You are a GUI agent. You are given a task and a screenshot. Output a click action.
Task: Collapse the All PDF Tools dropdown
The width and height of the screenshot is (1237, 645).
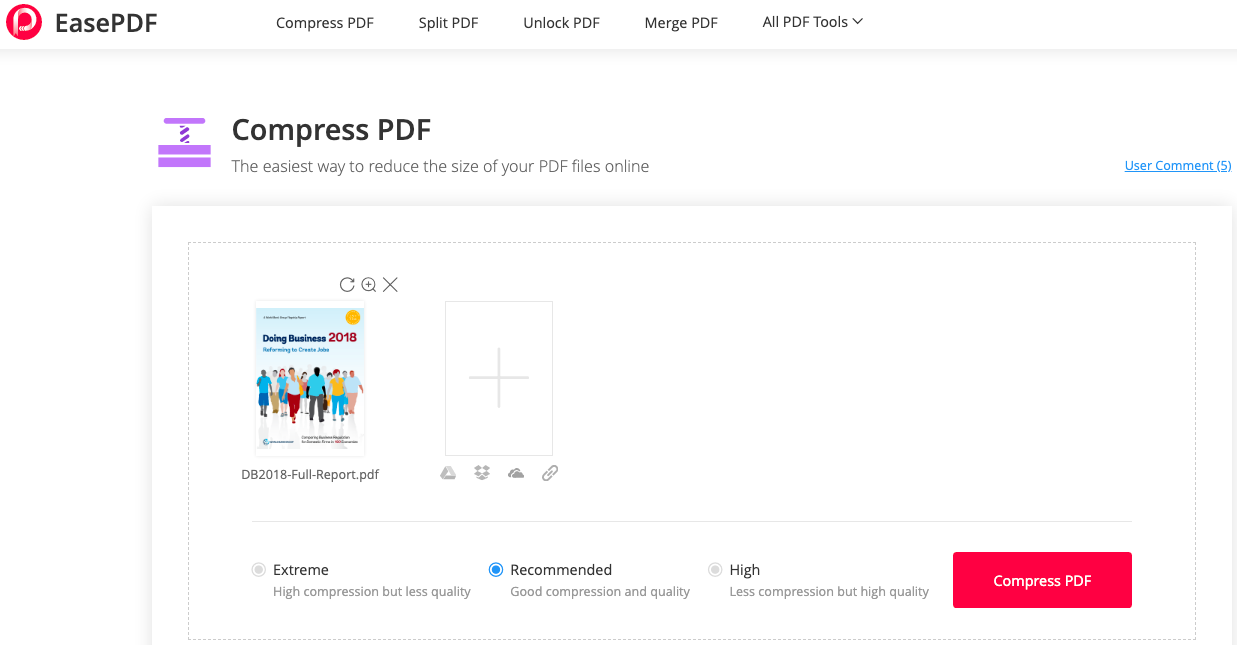point(811,21)
